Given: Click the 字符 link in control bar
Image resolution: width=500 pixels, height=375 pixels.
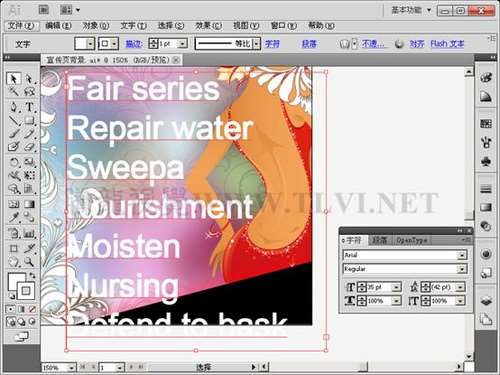Looking at the screenshot, I should (x=272, y=44).
